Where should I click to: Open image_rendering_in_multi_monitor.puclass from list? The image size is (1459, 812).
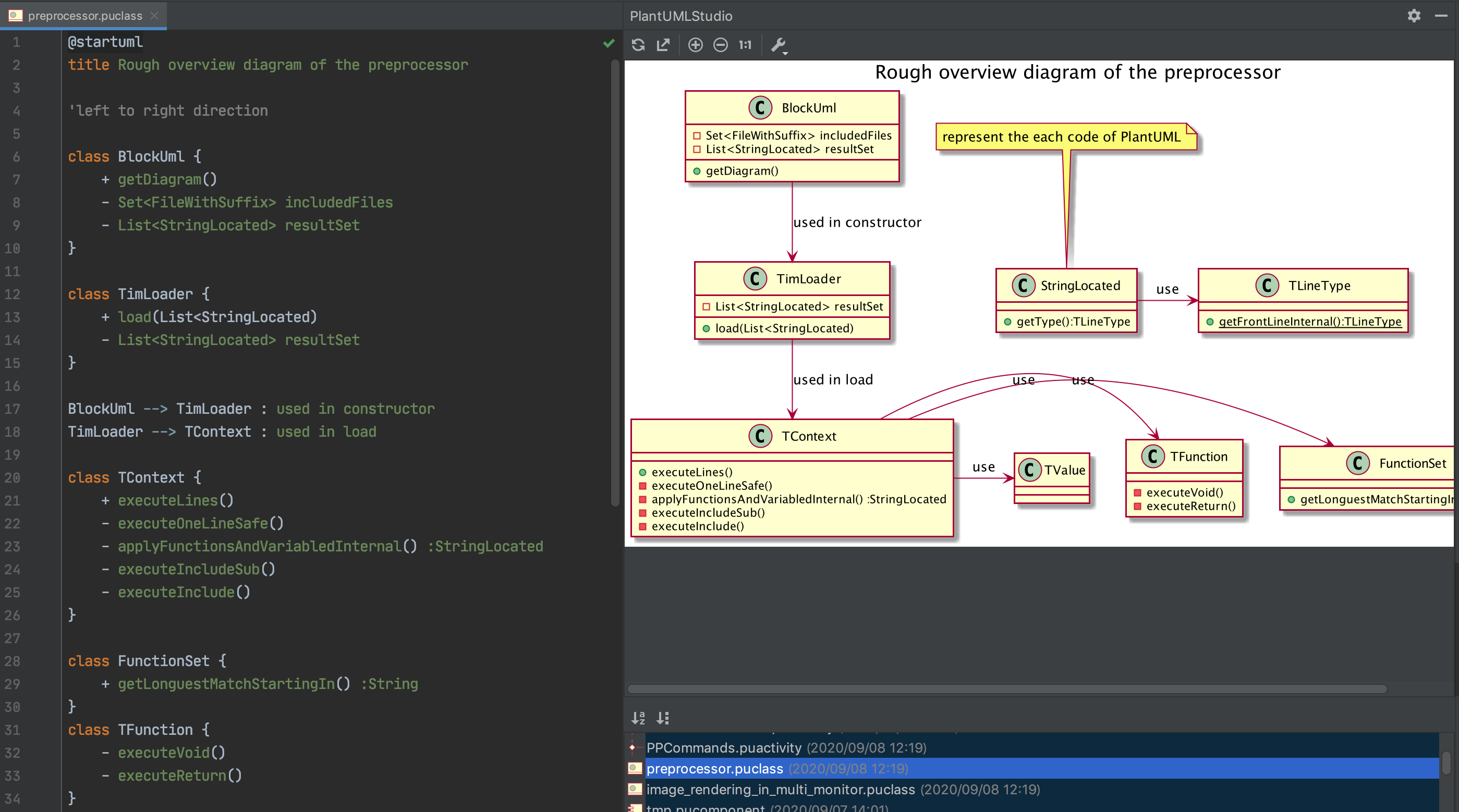click(x=781, y=790)
